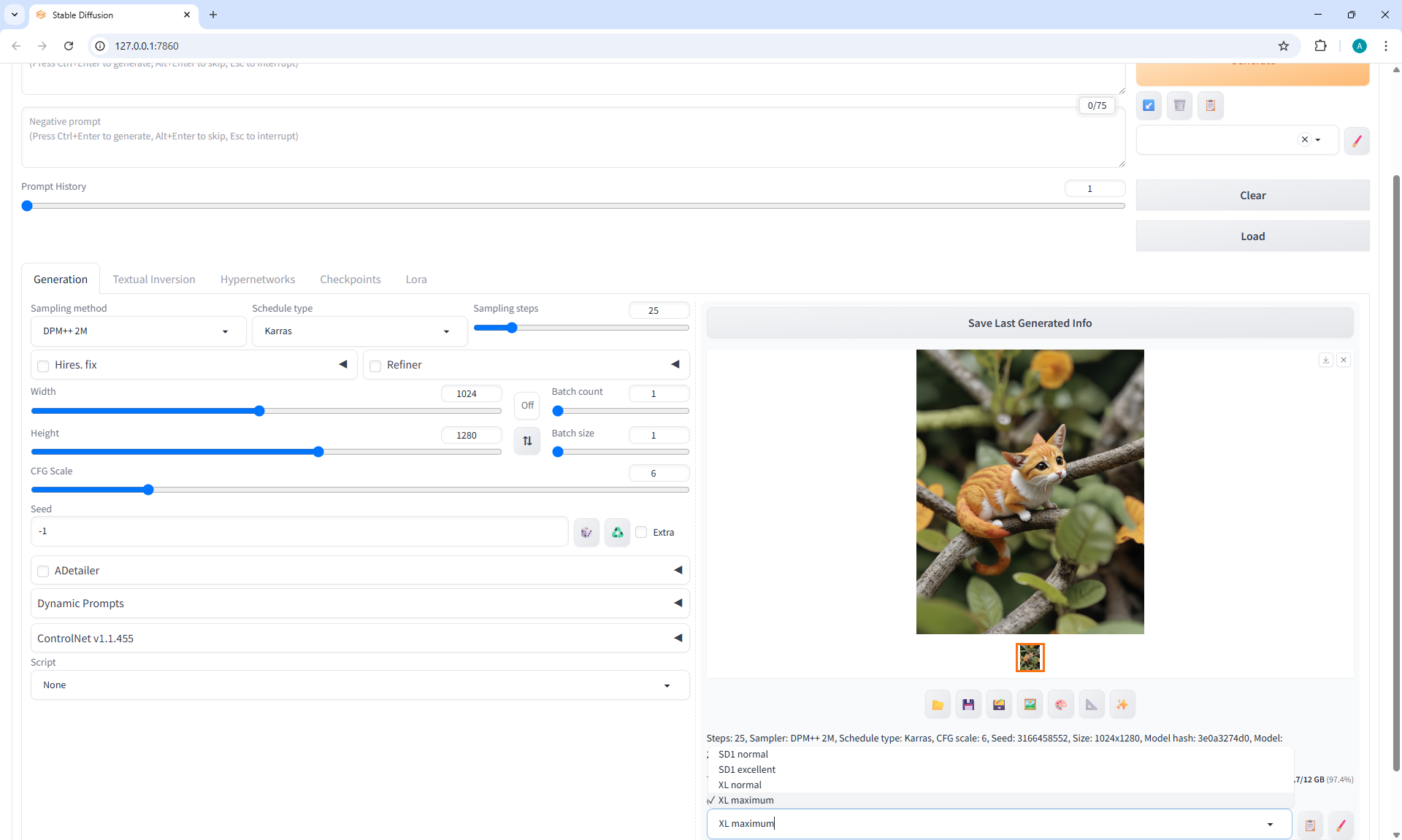Swap width and height with the arrows button
The height and width of the screenshot is (840, 1402).
click(x=527, y=441)
